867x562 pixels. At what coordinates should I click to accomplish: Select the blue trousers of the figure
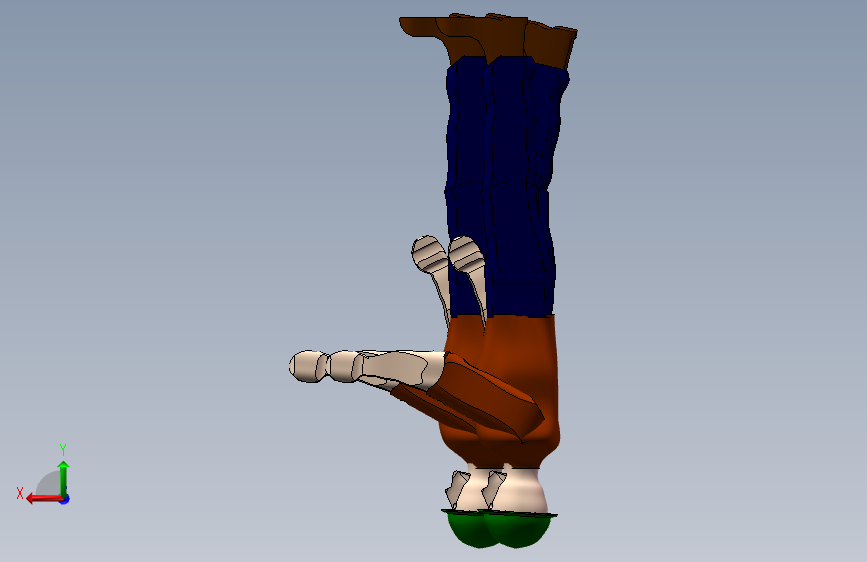(x=500, y=185)
